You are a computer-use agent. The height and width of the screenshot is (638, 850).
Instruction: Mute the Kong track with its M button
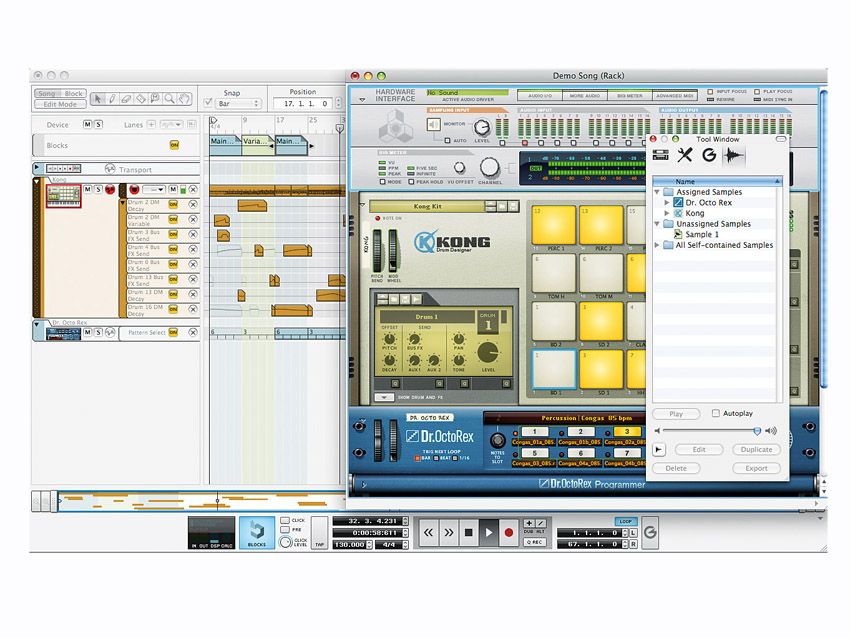point(88,190)
